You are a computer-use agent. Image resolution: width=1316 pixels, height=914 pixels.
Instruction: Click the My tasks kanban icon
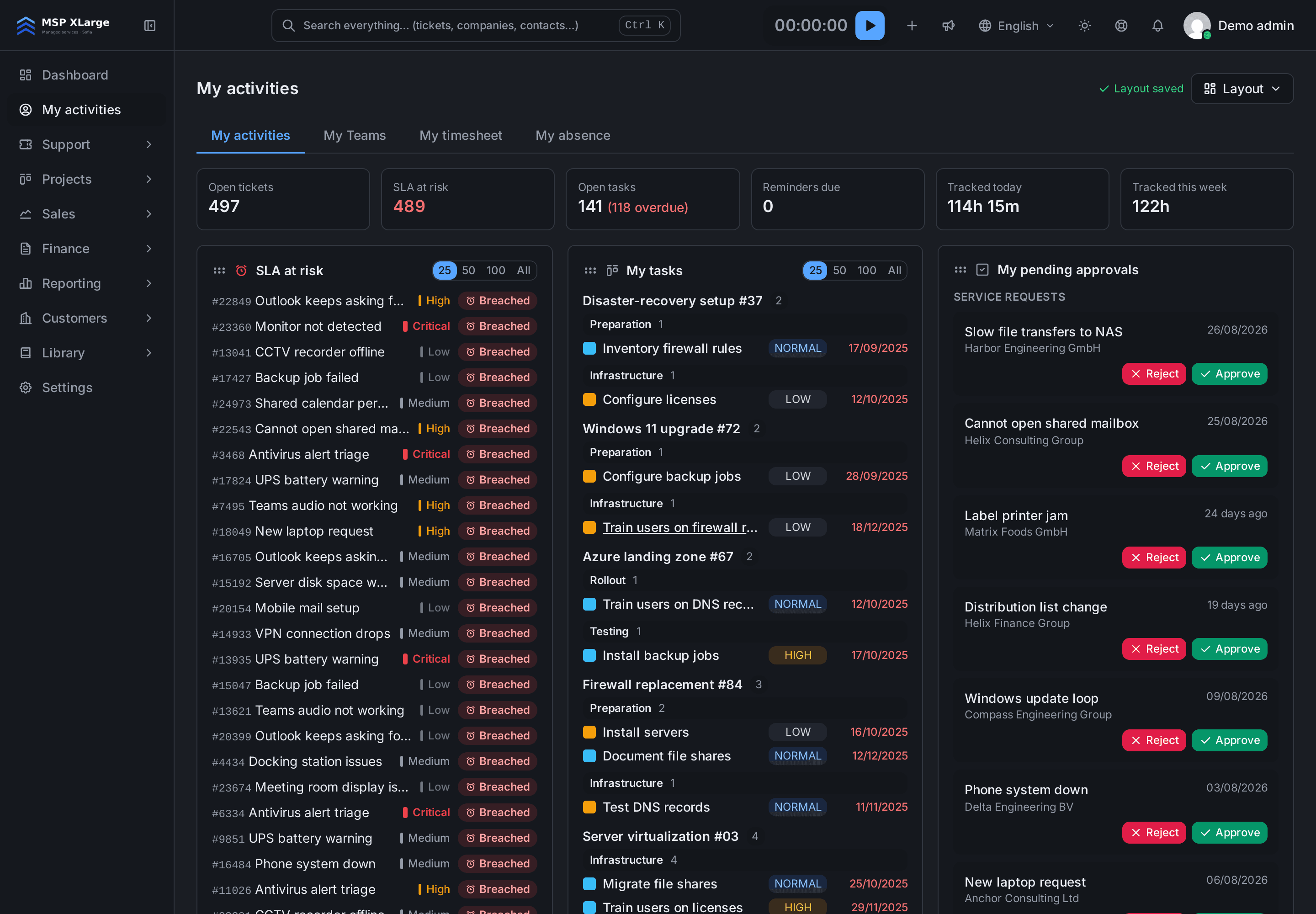(x=612, y=270)
